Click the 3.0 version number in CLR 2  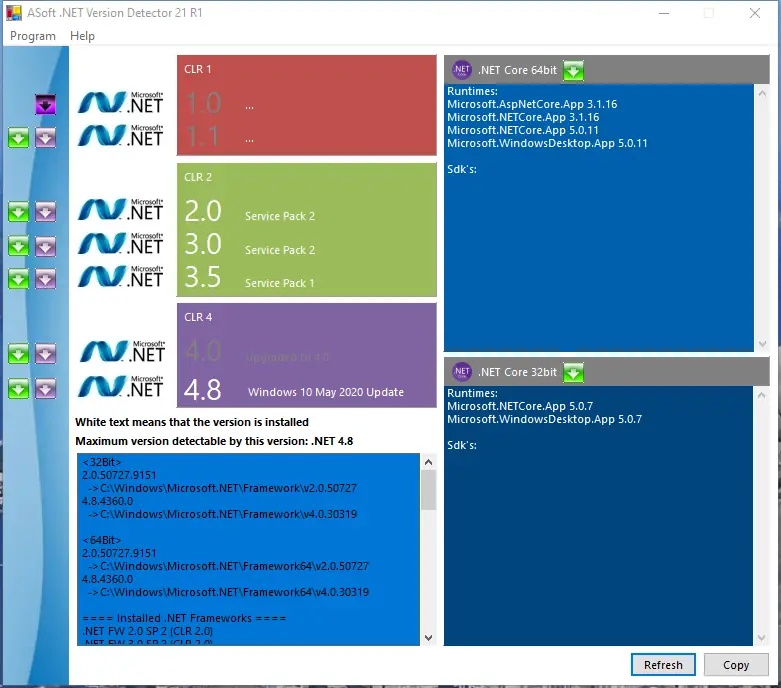pyautogui.click(x=203, y=244)
